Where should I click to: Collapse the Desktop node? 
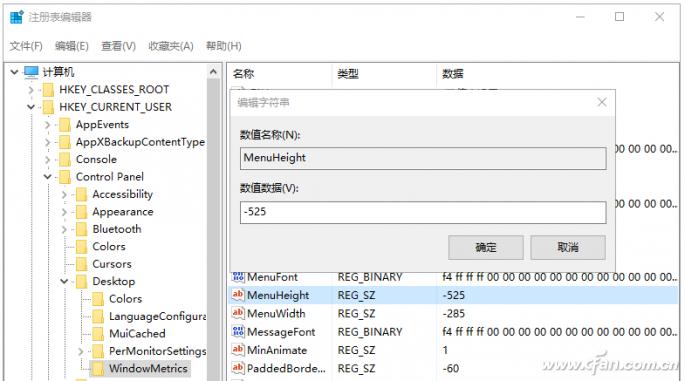pyautogui.click(x=64, y=281)
